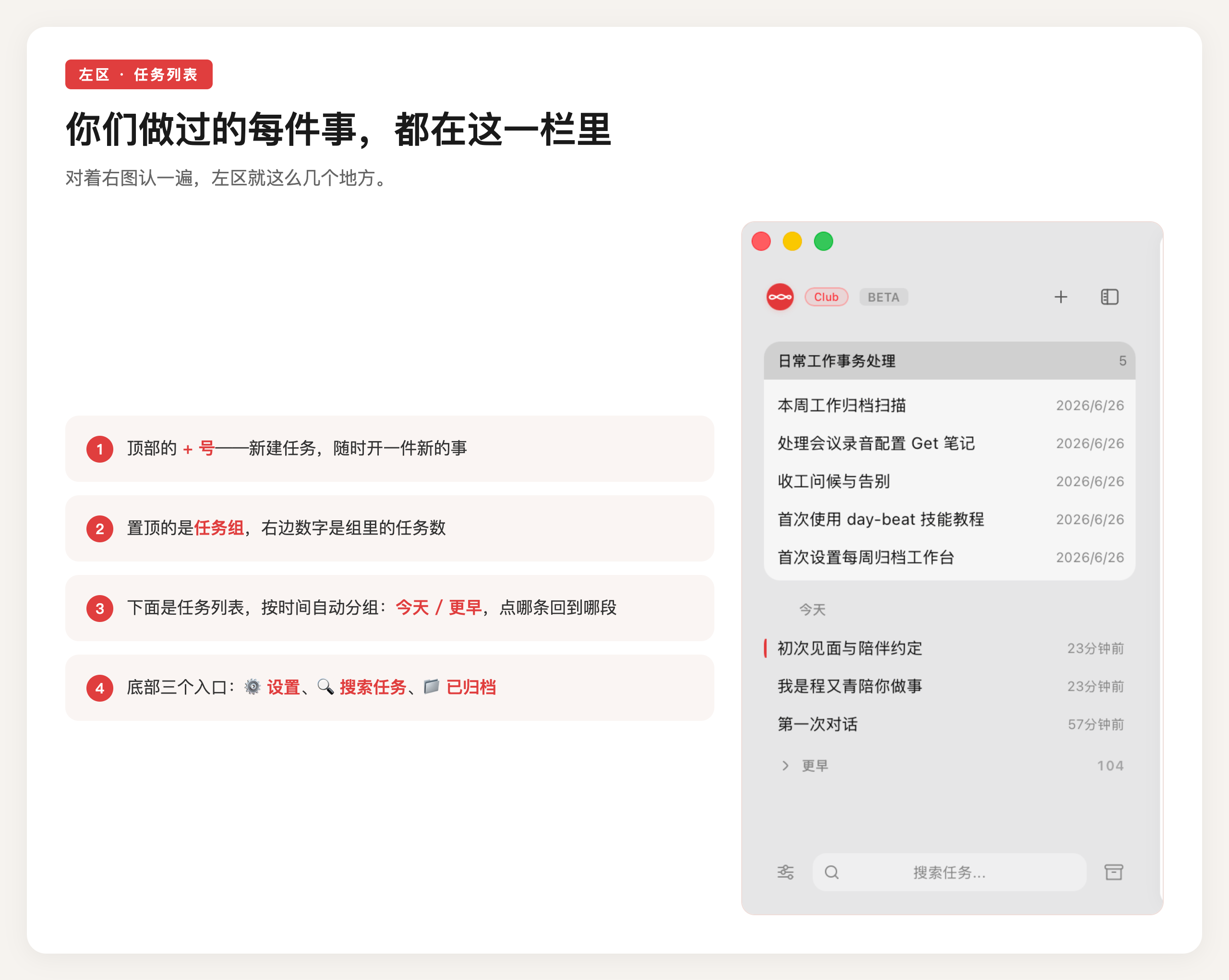Open task 首次使用 day-beat 技能教程
Image resolution: width=1229 pixels, height=980 pixels.
pos(949,519)
